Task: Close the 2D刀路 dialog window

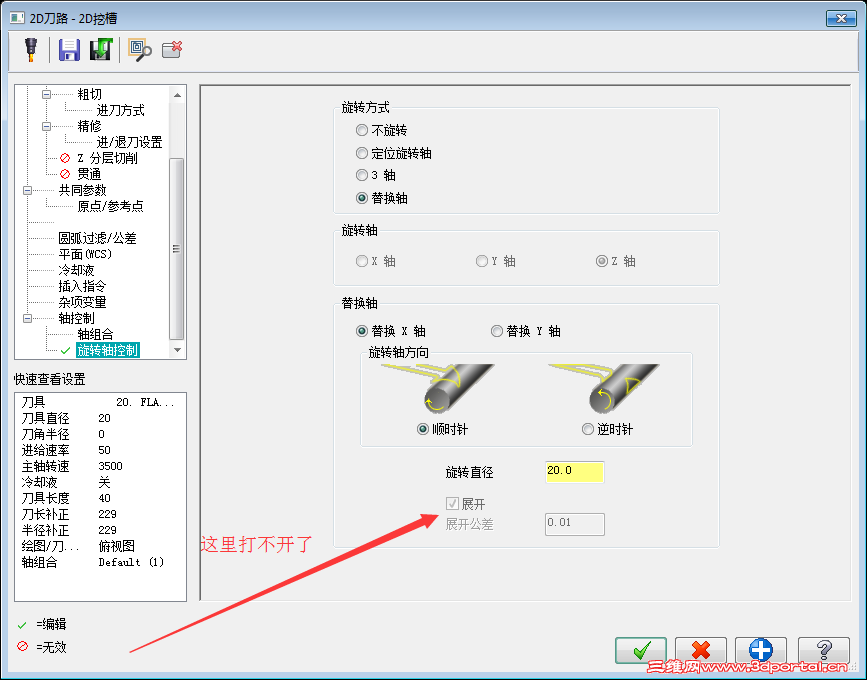Action: pyautogui.click(x=841, y=18)
